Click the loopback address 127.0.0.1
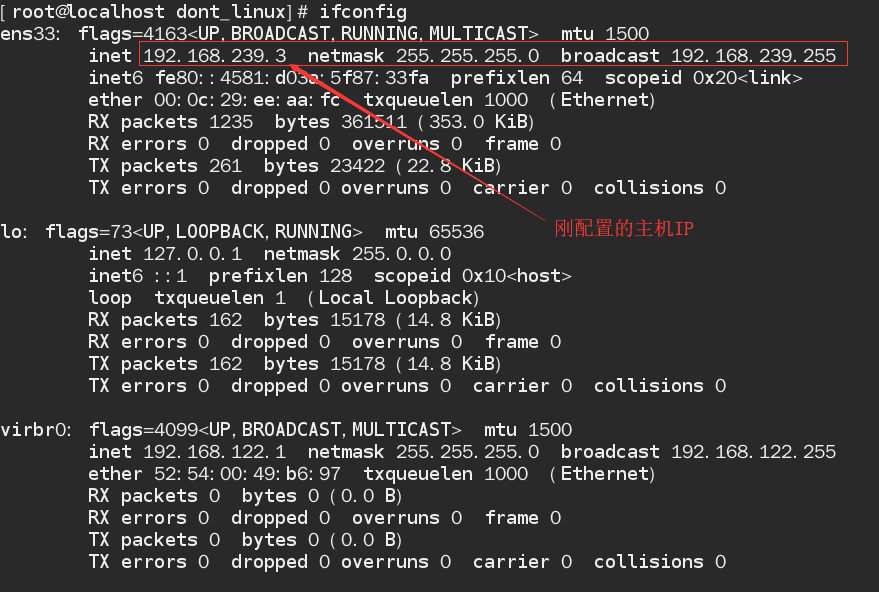The image size is (879, 592). (192, 254)
